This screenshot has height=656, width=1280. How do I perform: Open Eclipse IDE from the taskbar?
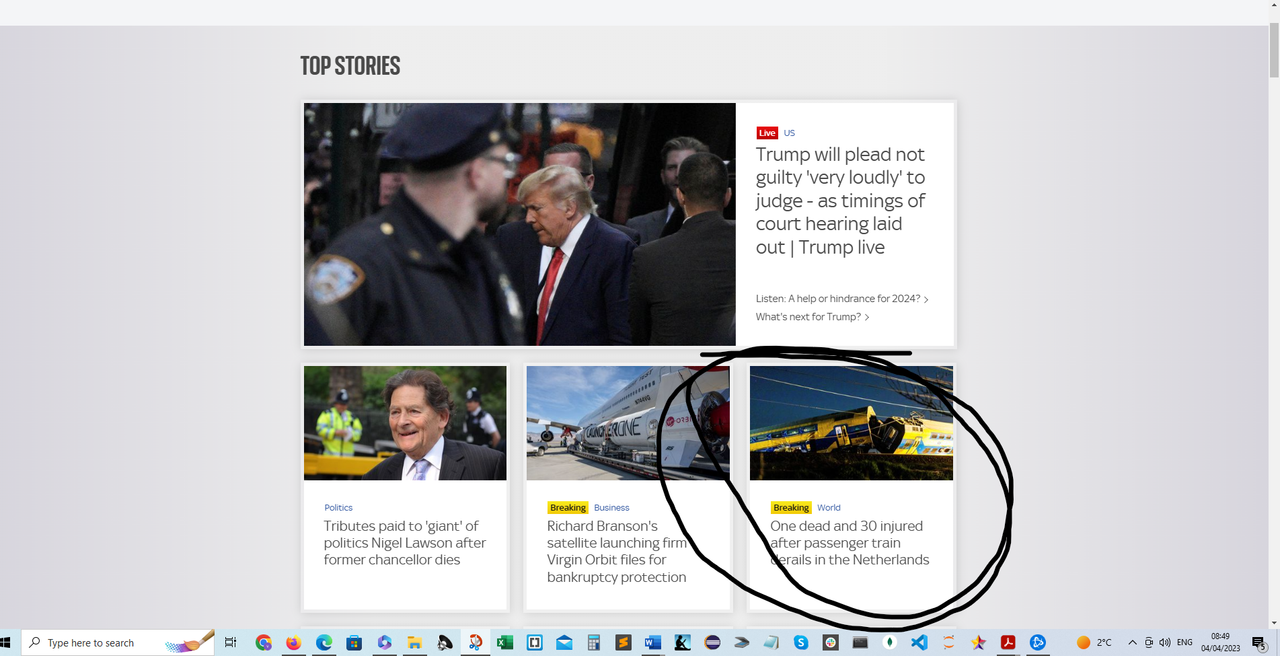pyautogui.click(x=712, y=642)
